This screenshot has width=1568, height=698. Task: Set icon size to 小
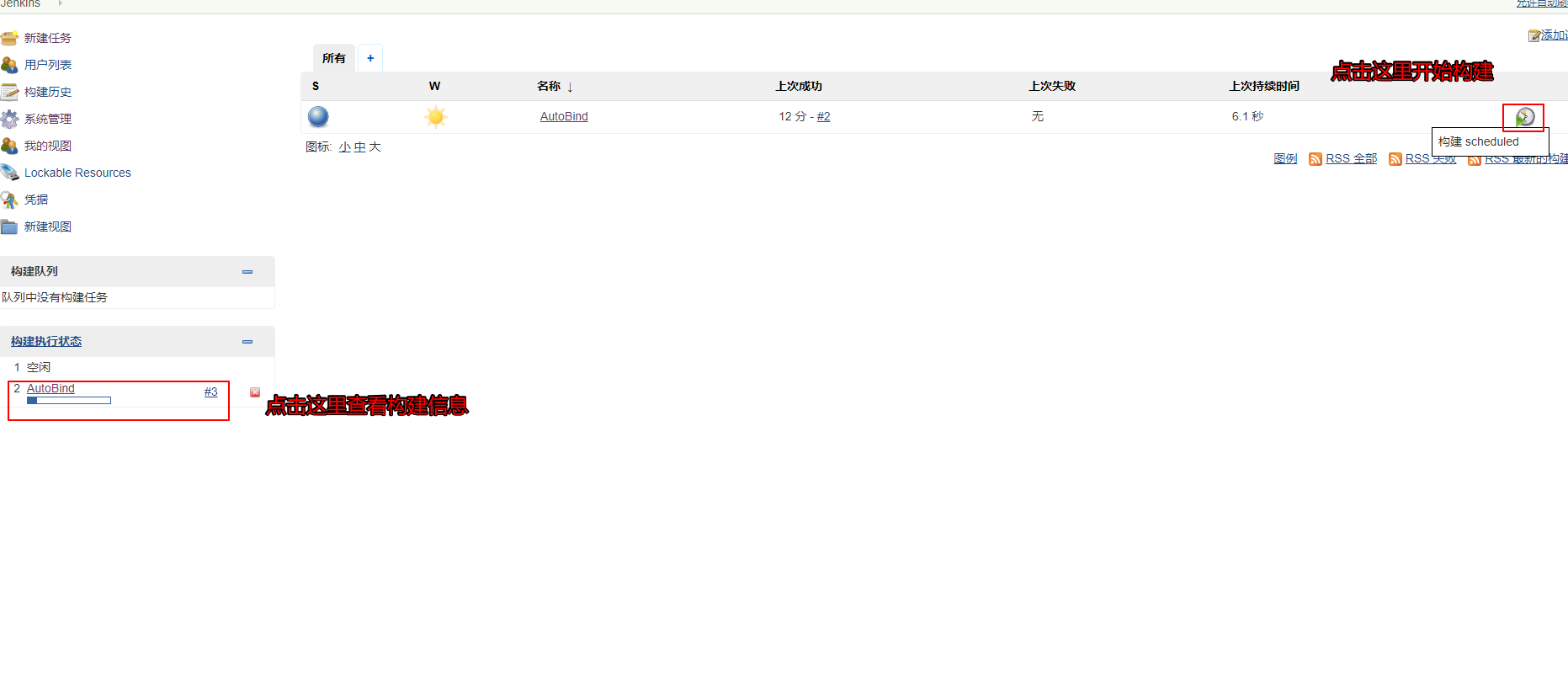tap(345, 147)
